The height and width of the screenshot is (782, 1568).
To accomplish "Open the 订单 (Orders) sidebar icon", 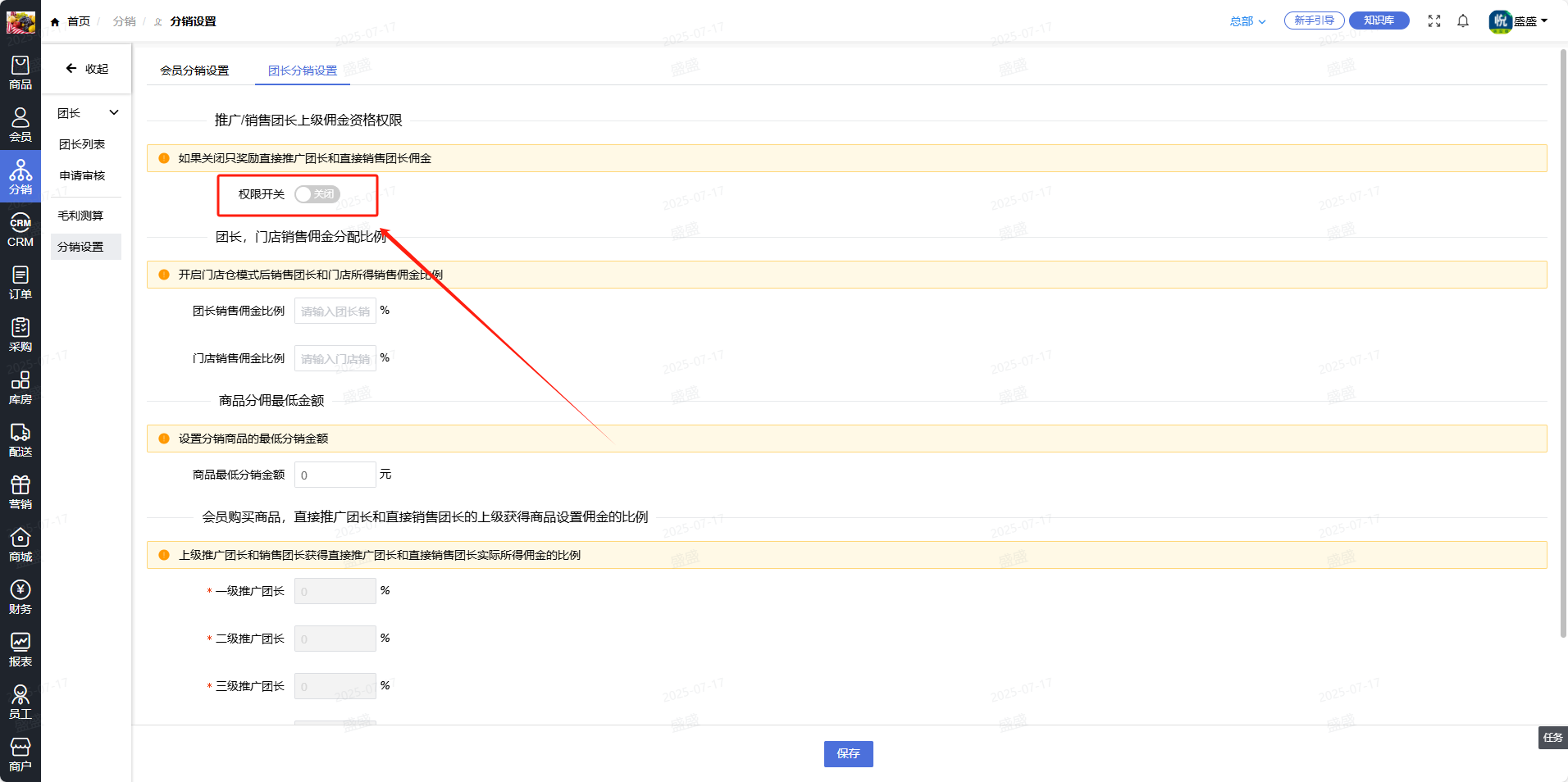I will tap(21, 282).
